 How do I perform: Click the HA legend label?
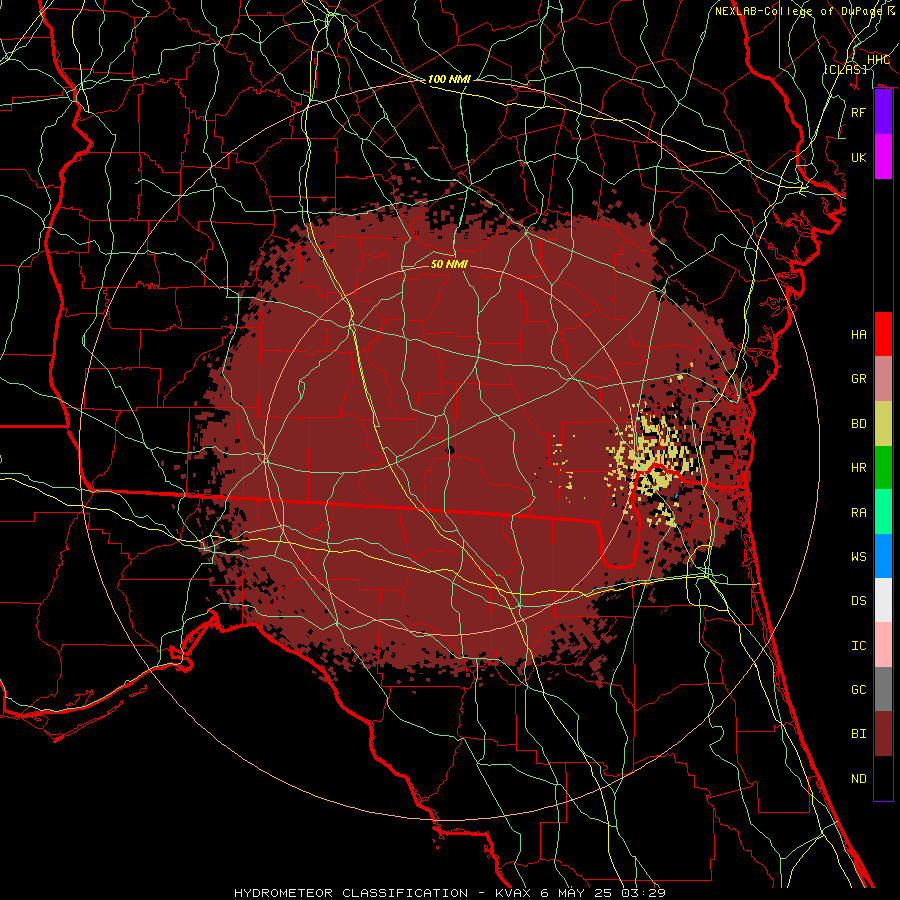pyautogui.click(x=859, y=335)
